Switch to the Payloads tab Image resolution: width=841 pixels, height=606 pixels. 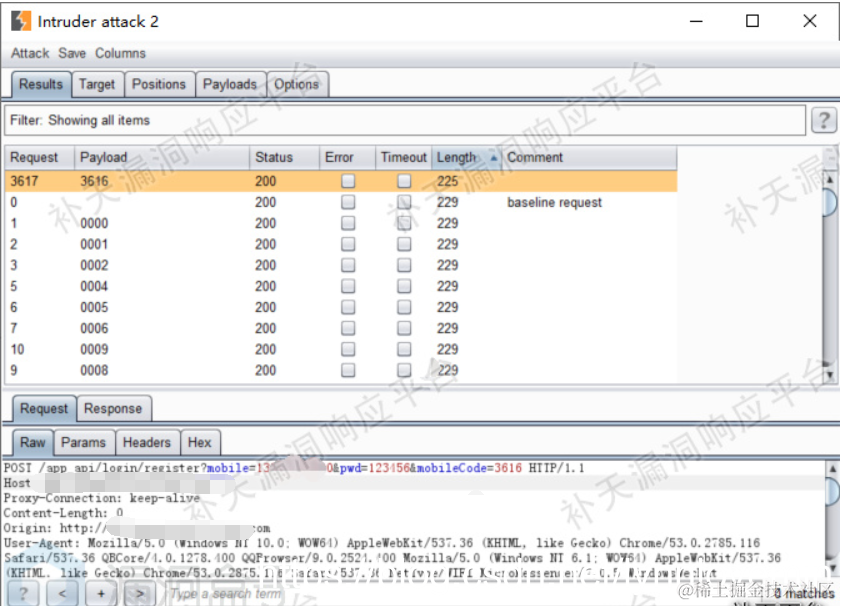(230, 84)
